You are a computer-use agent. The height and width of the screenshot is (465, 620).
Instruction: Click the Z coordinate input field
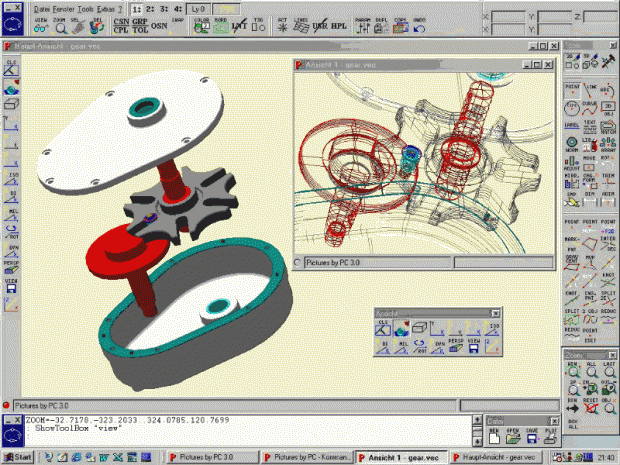[600, 17]
